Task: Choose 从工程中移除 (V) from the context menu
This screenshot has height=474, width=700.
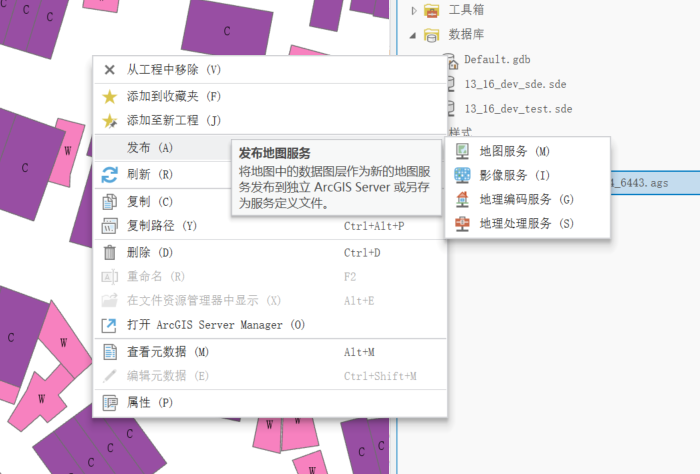Action: tap(271, 70)
